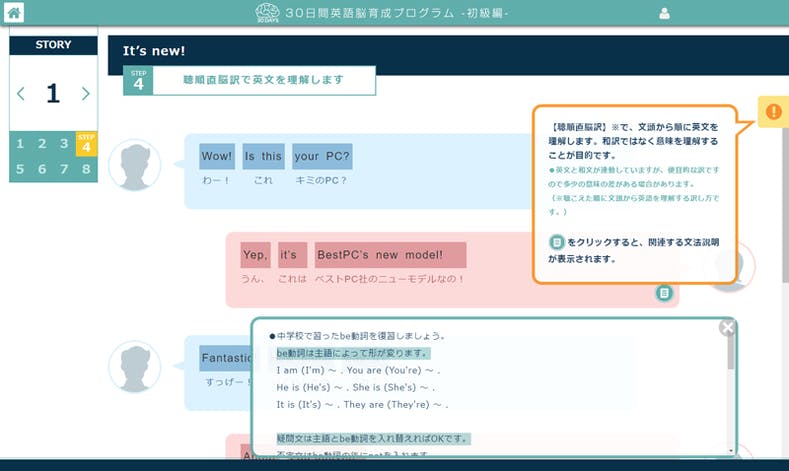Viewport: 789px width, 471px height.
Task: Click the speaker avatar beside Fantastic
Action: click(x=134, y=365)
